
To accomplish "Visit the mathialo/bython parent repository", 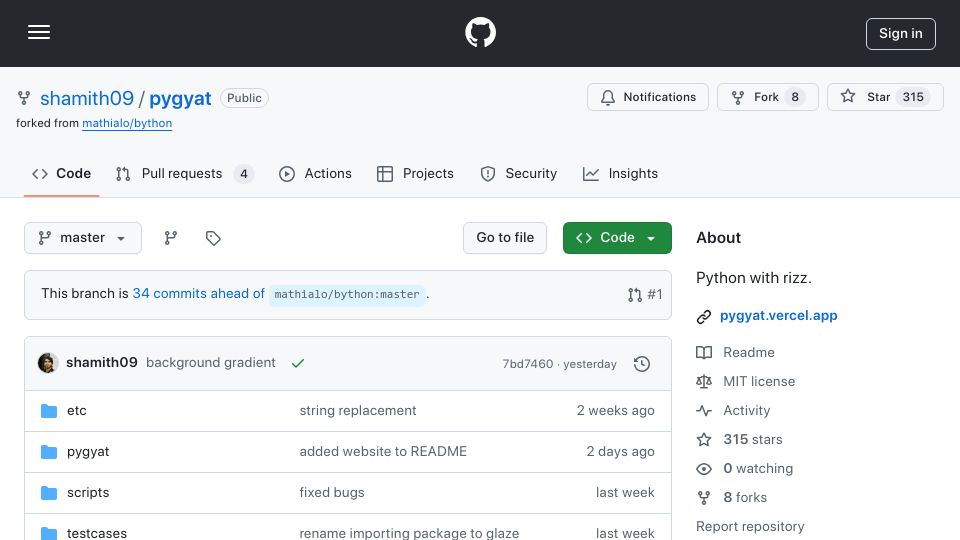I will [x=127, y=123].
